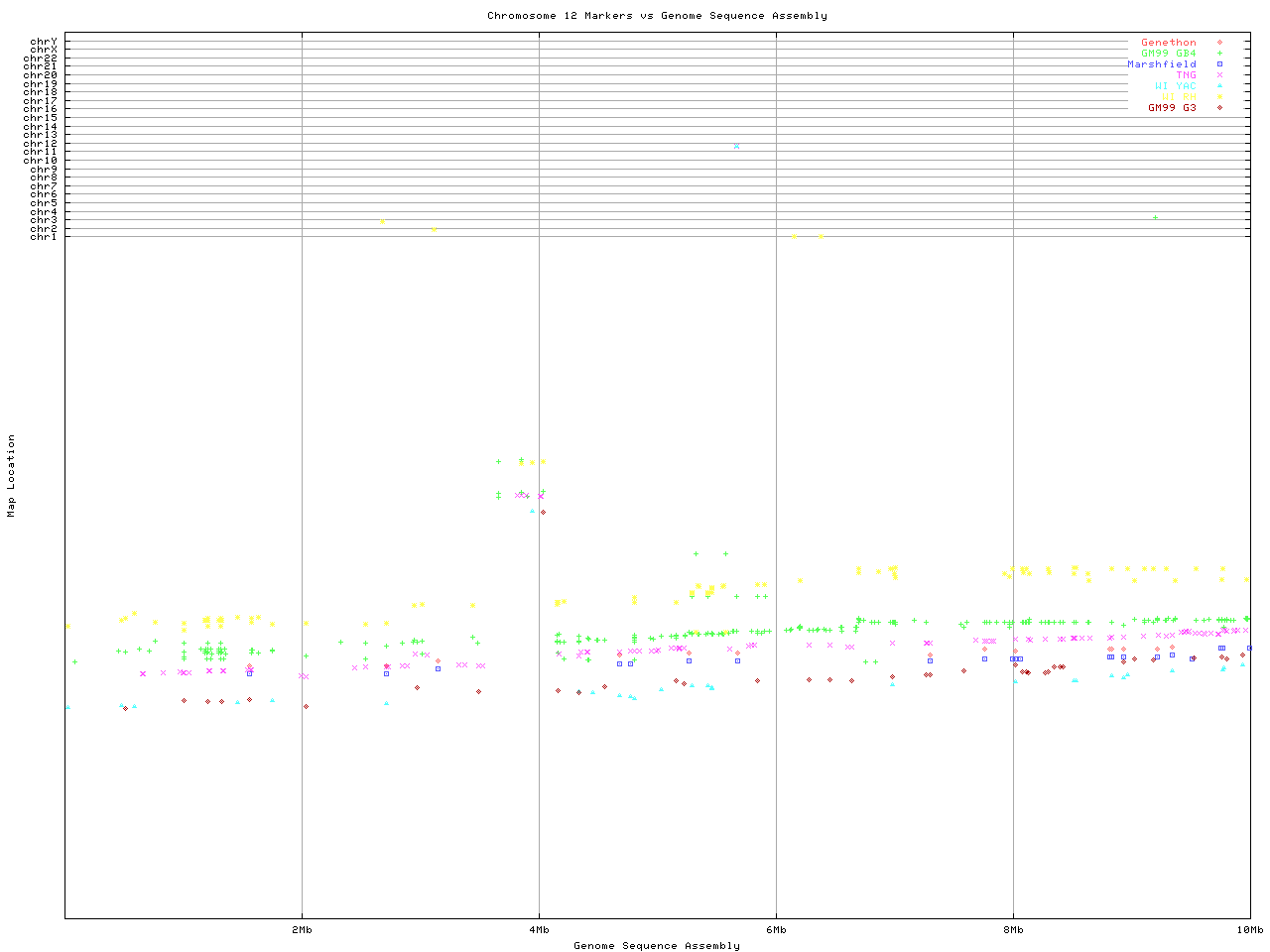Click the chr12 axis label

click(x=43, y=144)
